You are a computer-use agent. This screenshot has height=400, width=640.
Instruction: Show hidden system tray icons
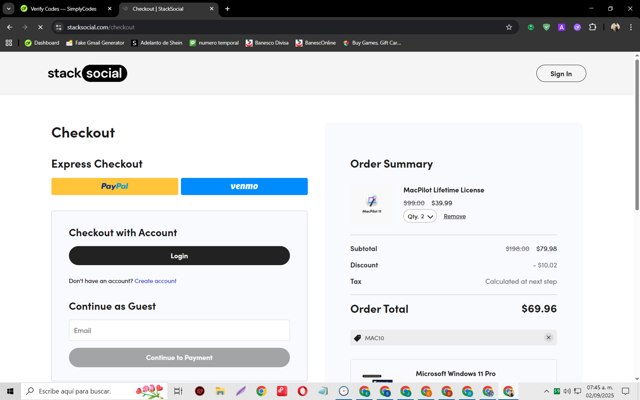point(546,391)
